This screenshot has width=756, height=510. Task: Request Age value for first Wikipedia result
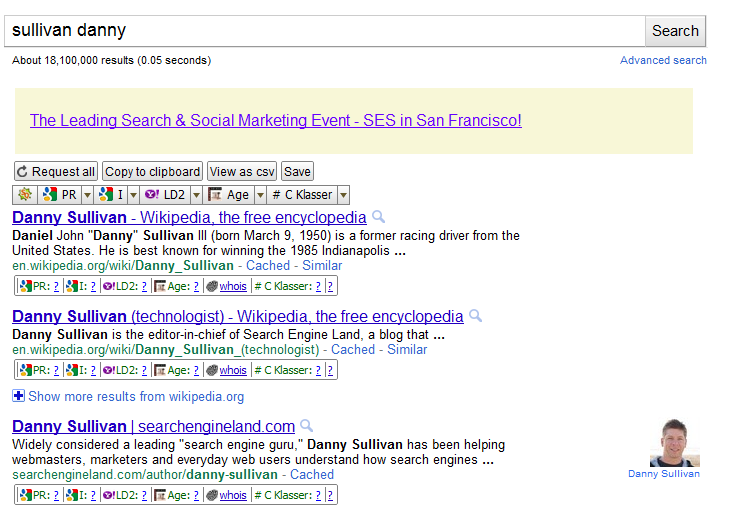click(x=196, y=286)
